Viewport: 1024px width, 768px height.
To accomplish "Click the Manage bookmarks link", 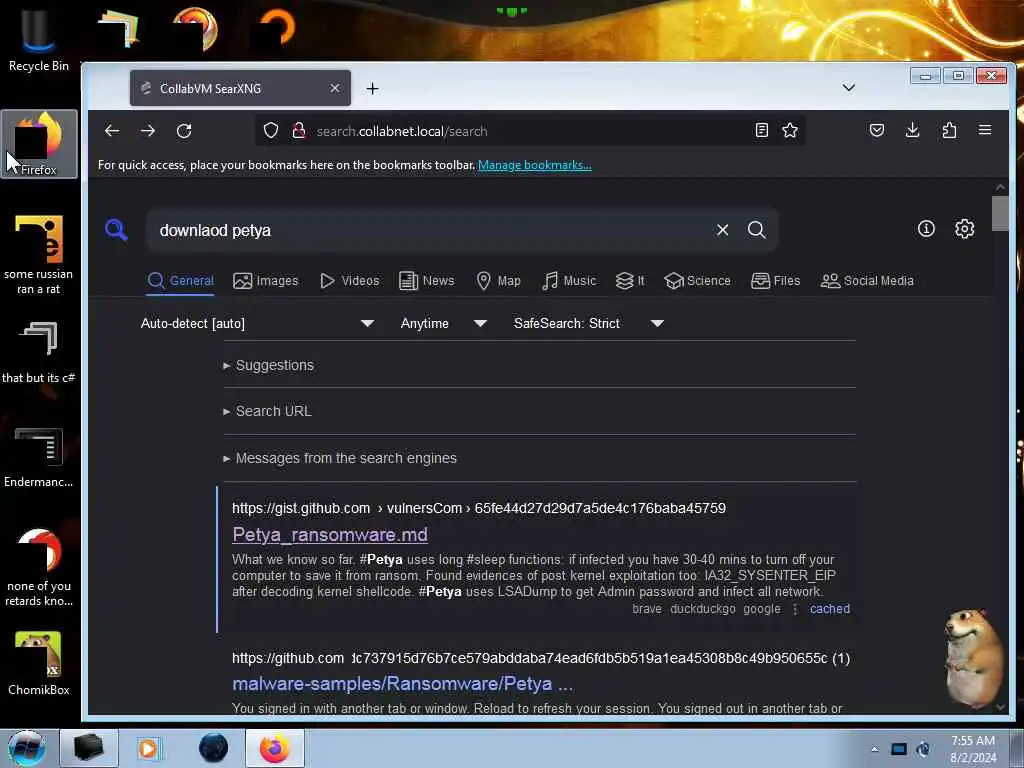I will click(534, 165).
